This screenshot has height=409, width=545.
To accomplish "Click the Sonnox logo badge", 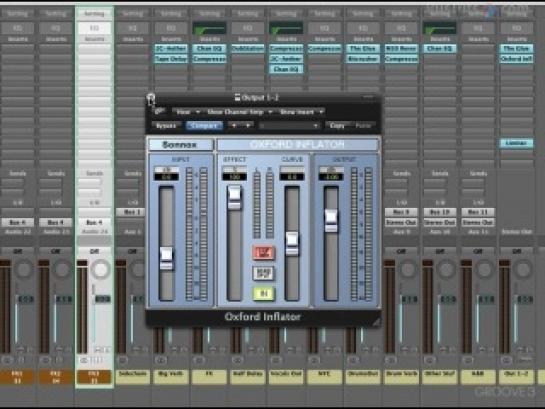I will click(180, 145).
